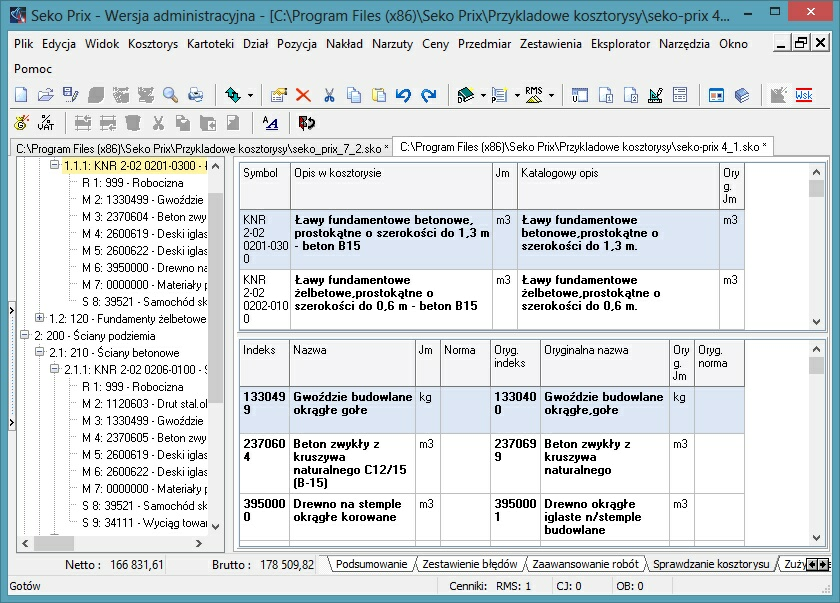Click the open folder toolbar icon
The height and width of the screenshot is (603, 840).
coord(46,95)
